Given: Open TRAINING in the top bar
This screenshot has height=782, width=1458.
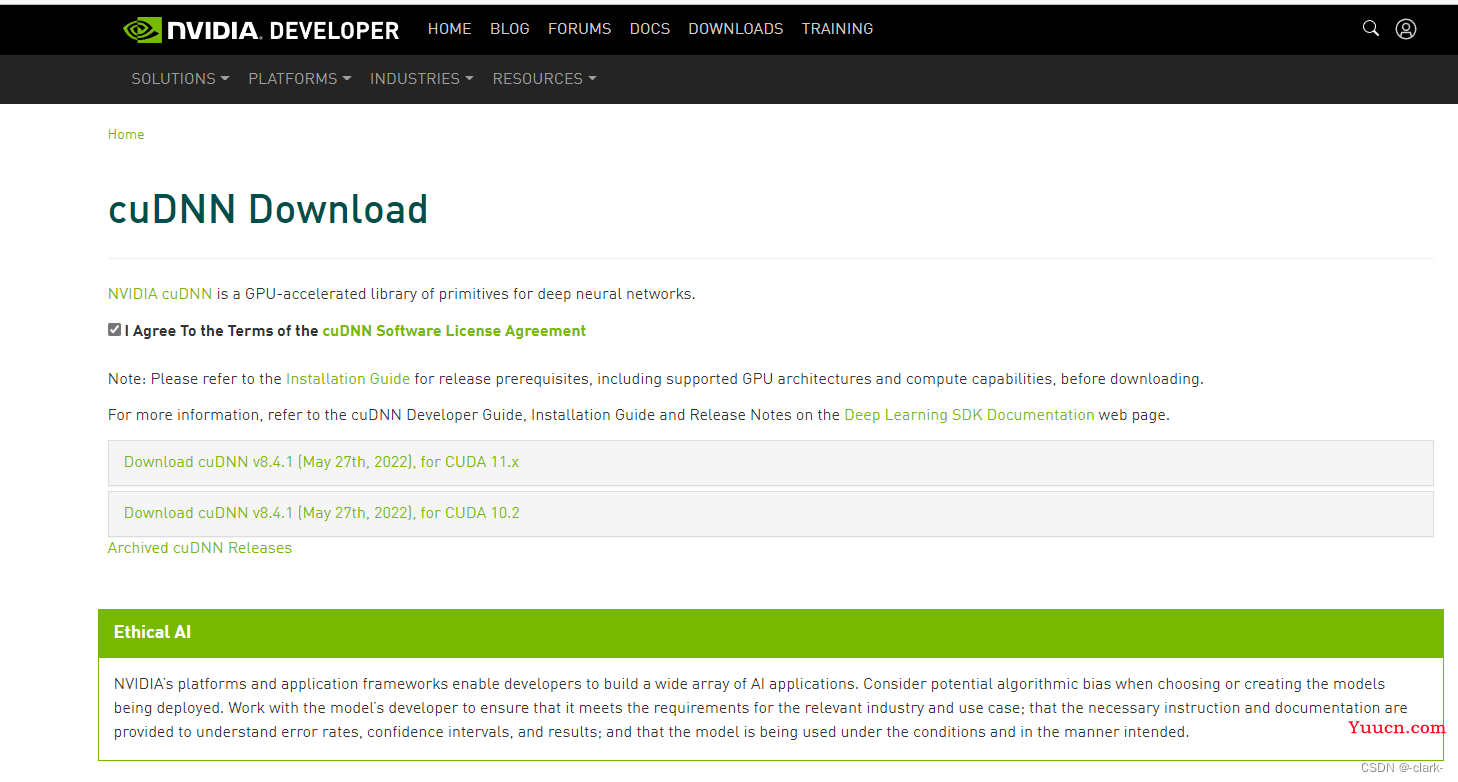Looking at the screenshot, I should pyautogui.click(x=837, y=29).
